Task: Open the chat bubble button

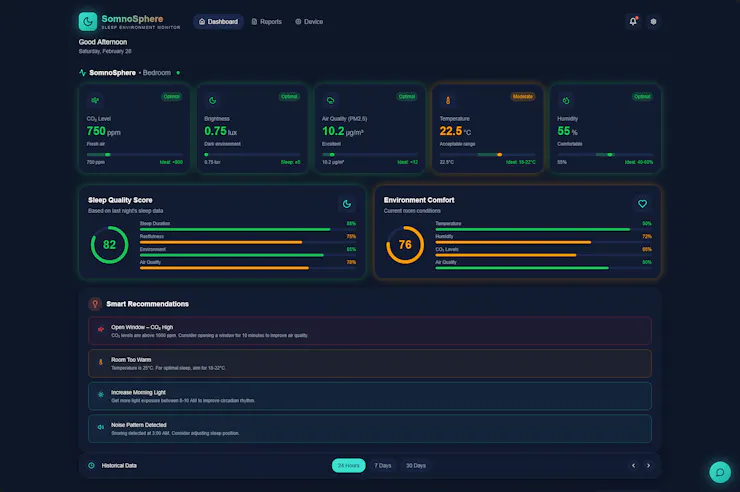Action: click(720, 472)
